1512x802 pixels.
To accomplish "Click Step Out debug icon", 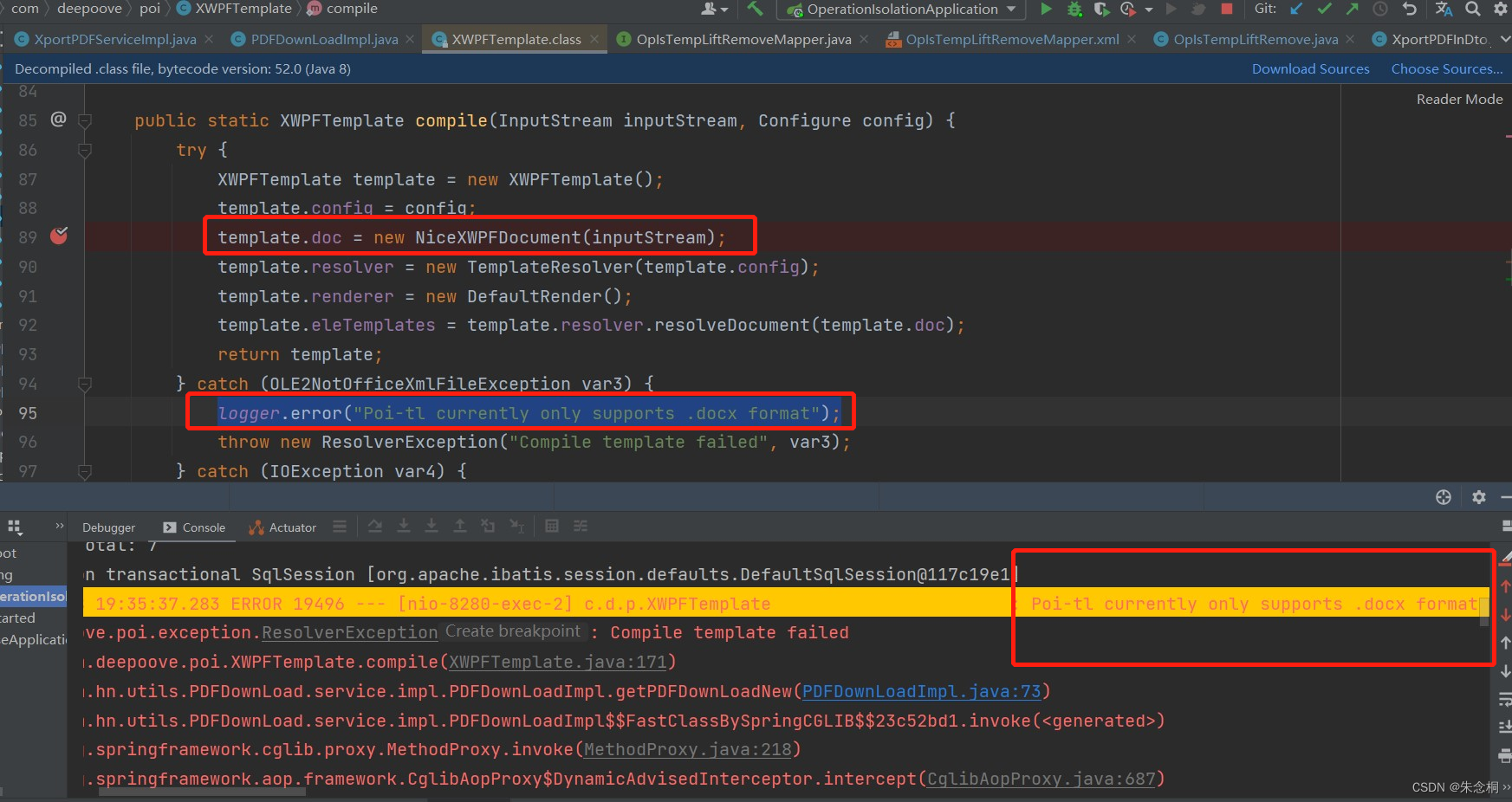I will pyautogui.click(x=460, y=526).
